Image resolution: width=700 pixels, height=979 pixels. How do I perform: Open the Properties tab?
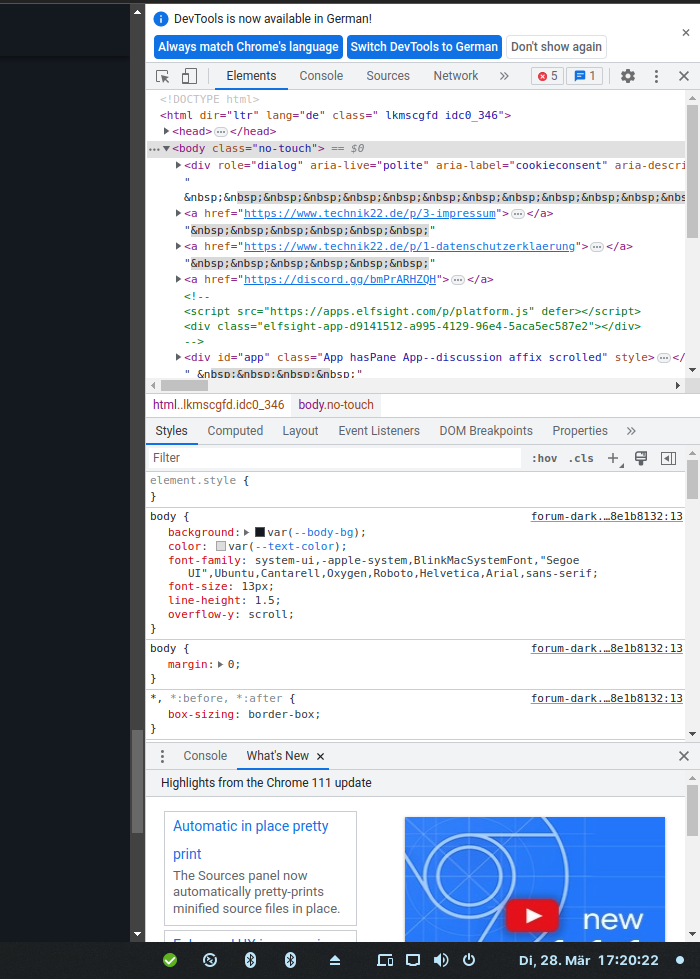(x=579, y=431)
